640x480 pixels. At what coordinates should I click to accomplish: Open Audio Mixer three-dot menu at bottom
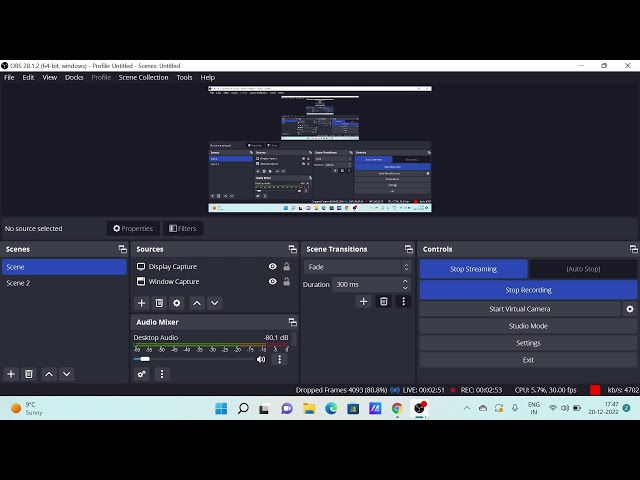point(162,374)
